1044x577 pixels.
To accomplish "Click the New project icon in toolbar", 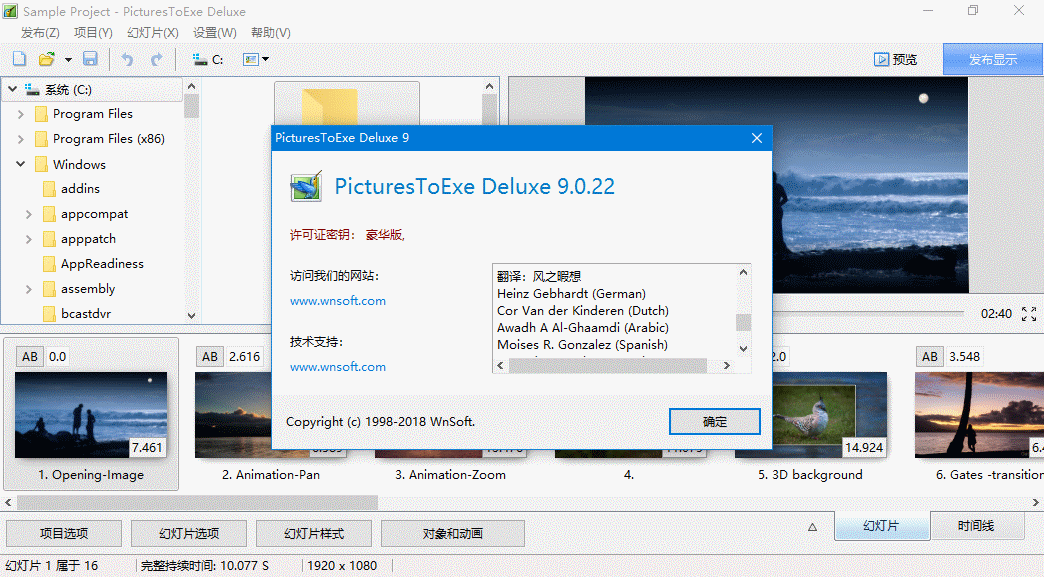I will 19,59.
